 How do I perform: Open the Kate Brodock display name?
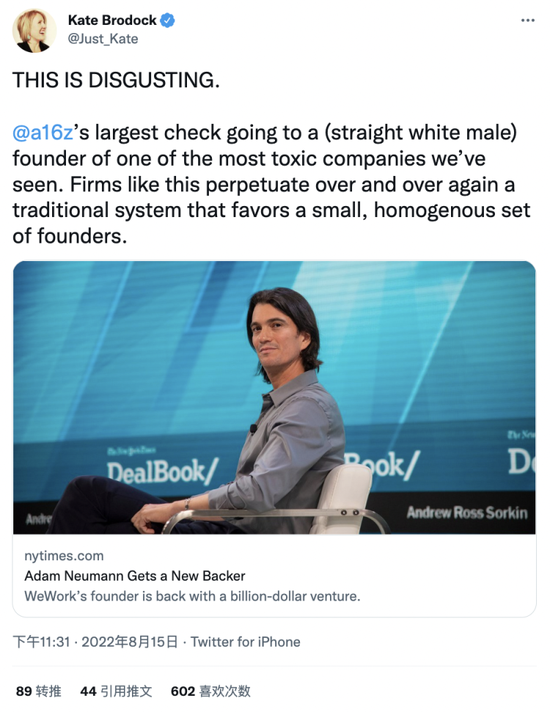pos(112,20)
